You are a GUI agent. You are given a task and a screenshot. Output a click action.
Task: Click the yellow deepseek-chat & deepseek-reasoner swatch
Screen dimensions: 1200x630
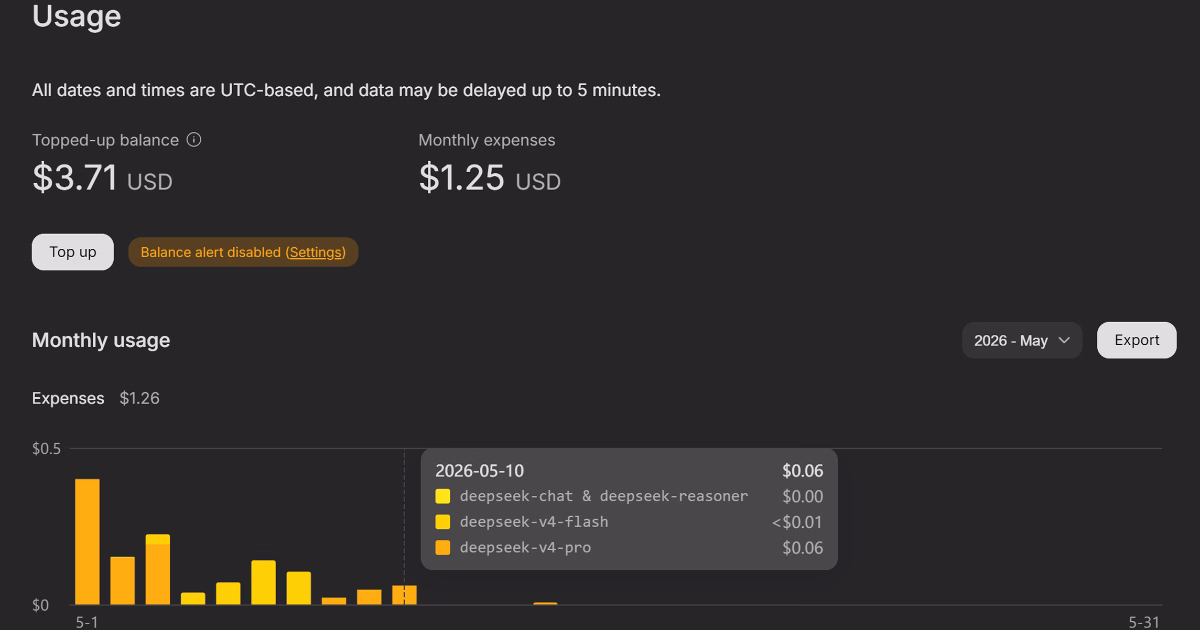coord(443,496)
